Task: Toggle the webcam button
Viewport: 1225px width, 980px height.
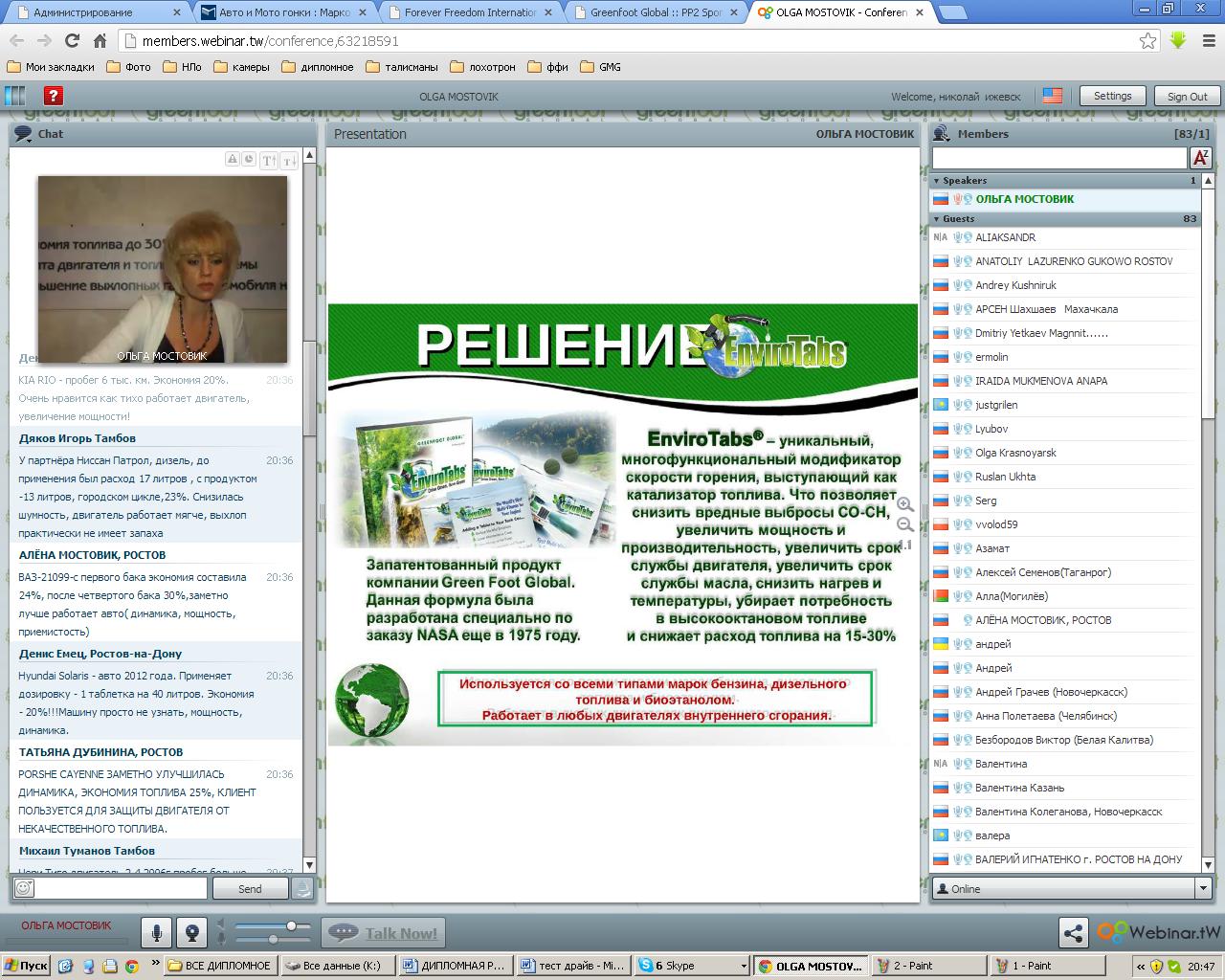Action: (x=192, y=933)
